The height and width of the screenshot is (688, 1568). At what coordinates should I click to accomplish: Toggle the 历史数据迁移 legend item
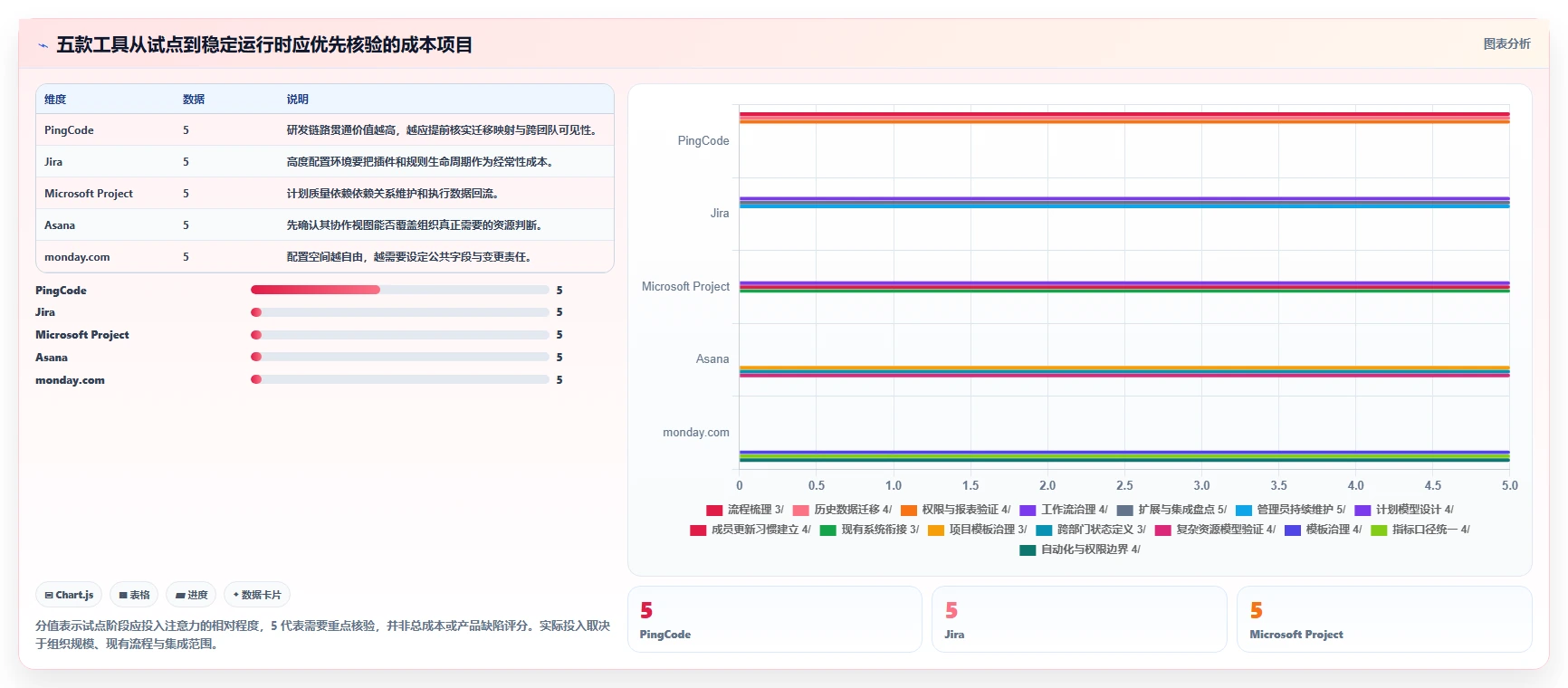coord(841,510)
